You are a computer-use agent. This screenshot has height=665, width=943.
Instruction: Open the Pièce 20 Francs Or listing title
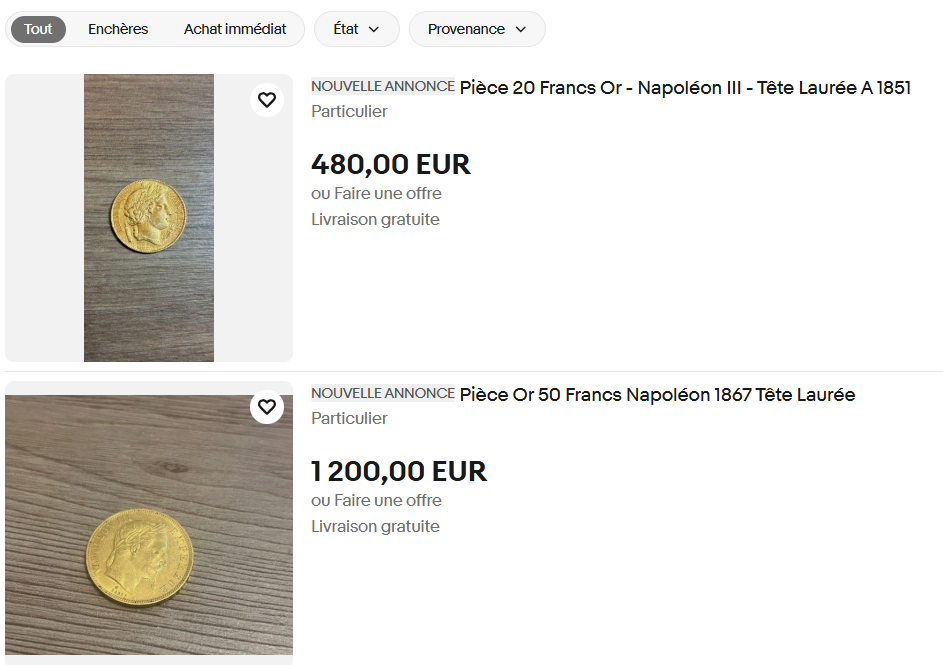click(x=685, y=88)
